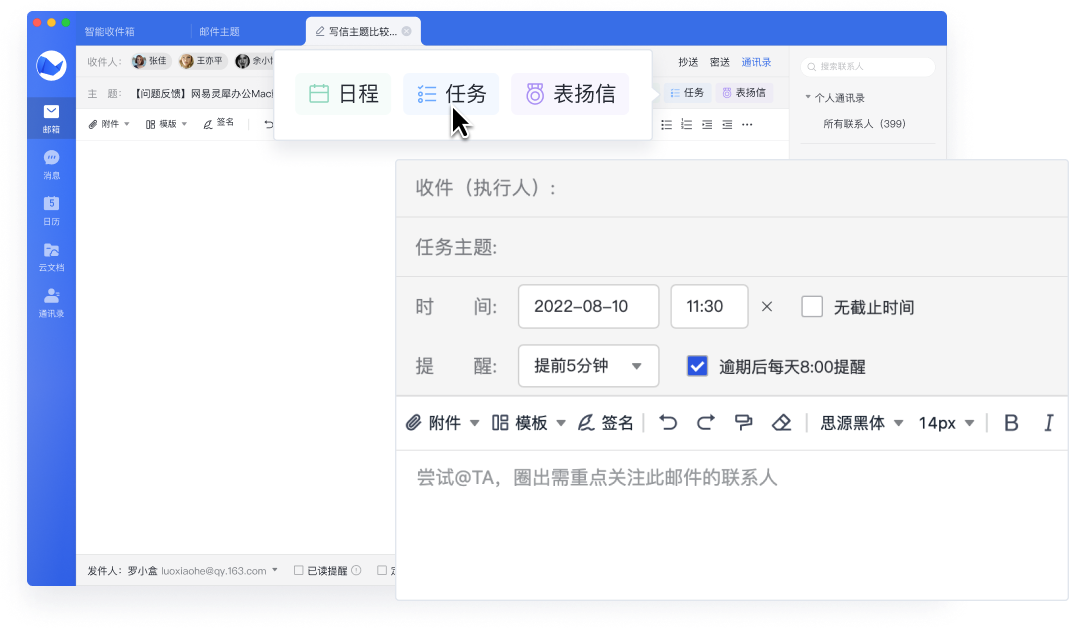1069x628 pixels.
Task: Enable the 无截止时间 checkbox
Action: coord(812,307)
